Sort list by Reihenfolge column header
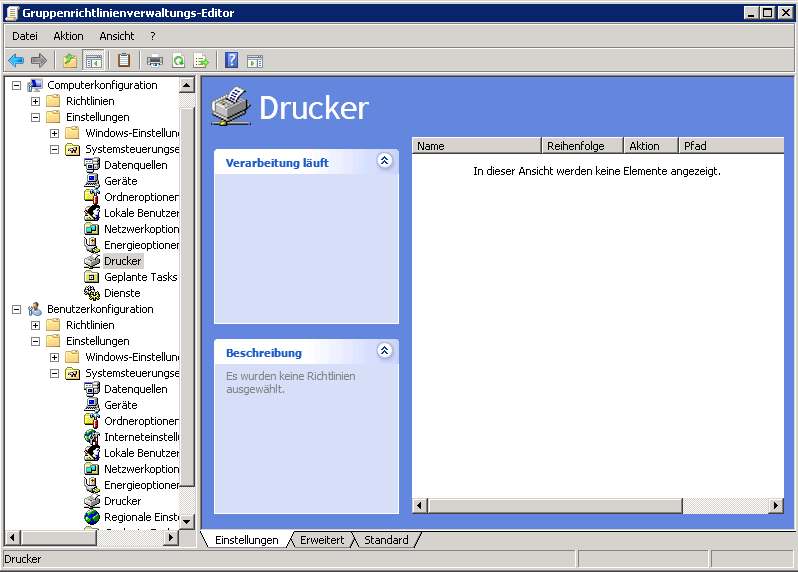The width and height of the screenshot is (798, 572). click(582, 146)
